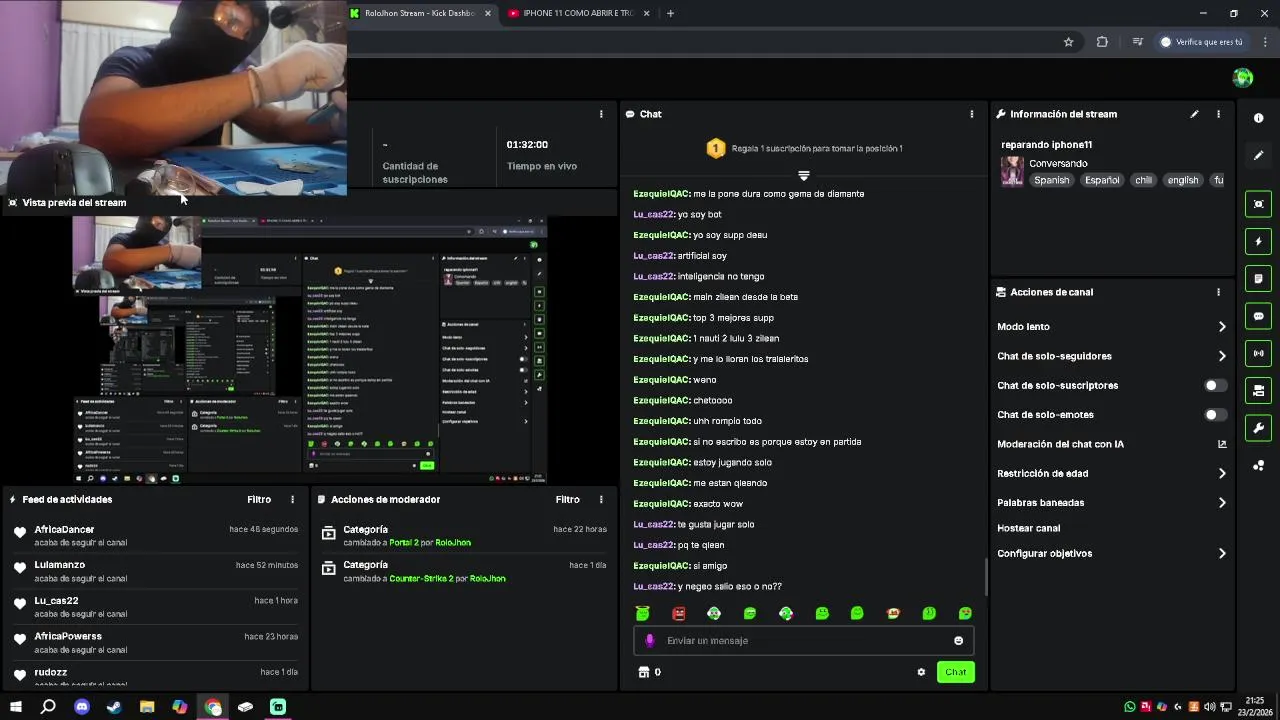This screenshot has width=1280, height=720.
Task: Expand Configurar objetivos settings
Action: [x=1222, y=553]
